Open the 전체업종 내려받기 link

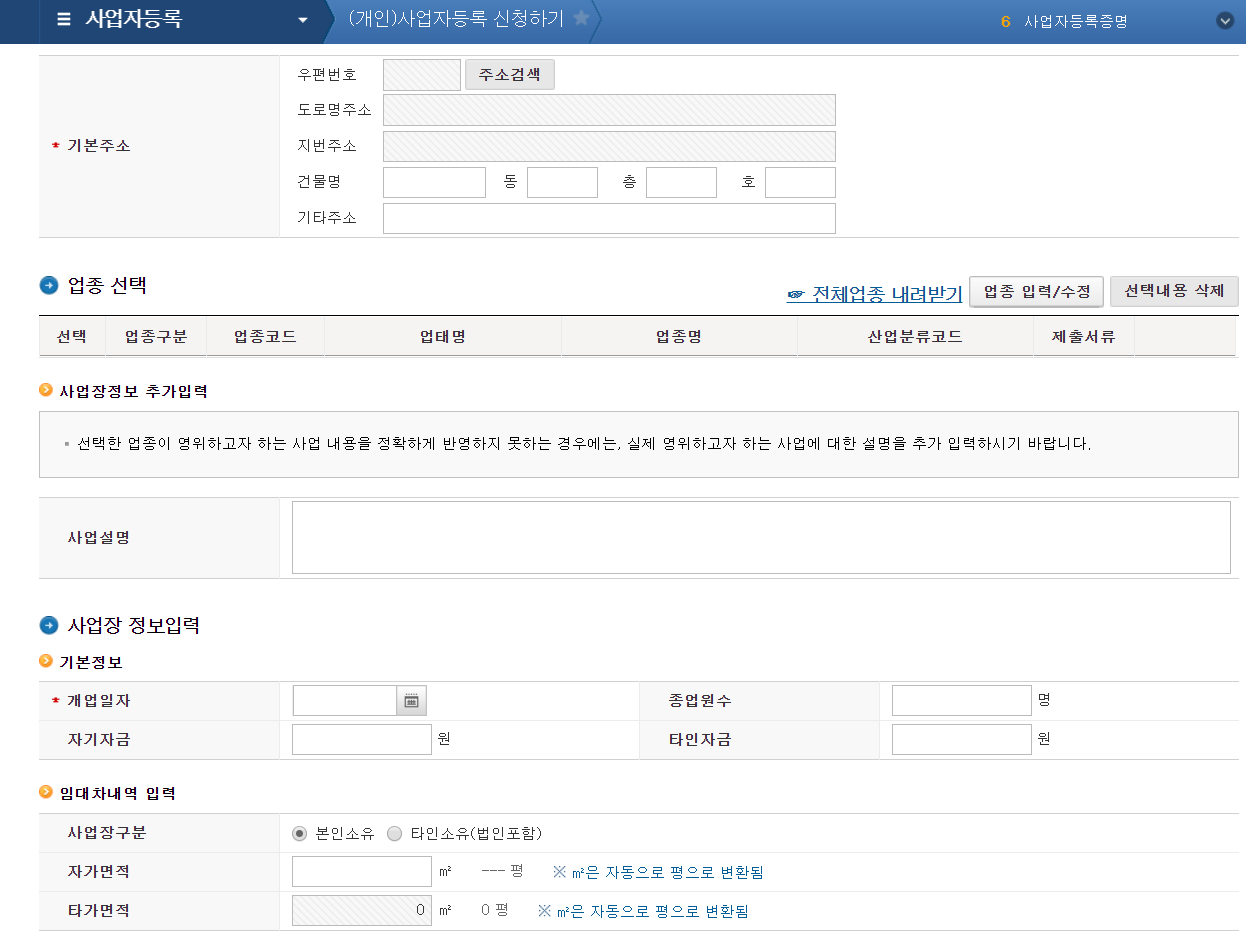coord(874,294)
